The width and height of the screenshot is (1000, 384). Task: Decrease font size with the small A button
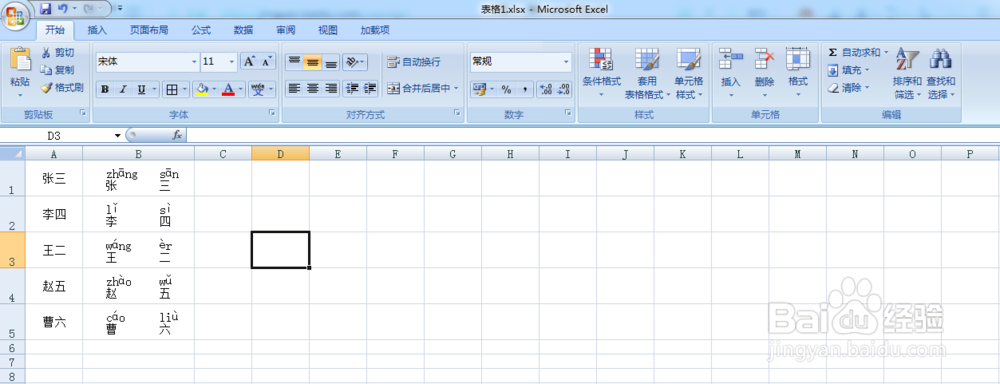268,61
